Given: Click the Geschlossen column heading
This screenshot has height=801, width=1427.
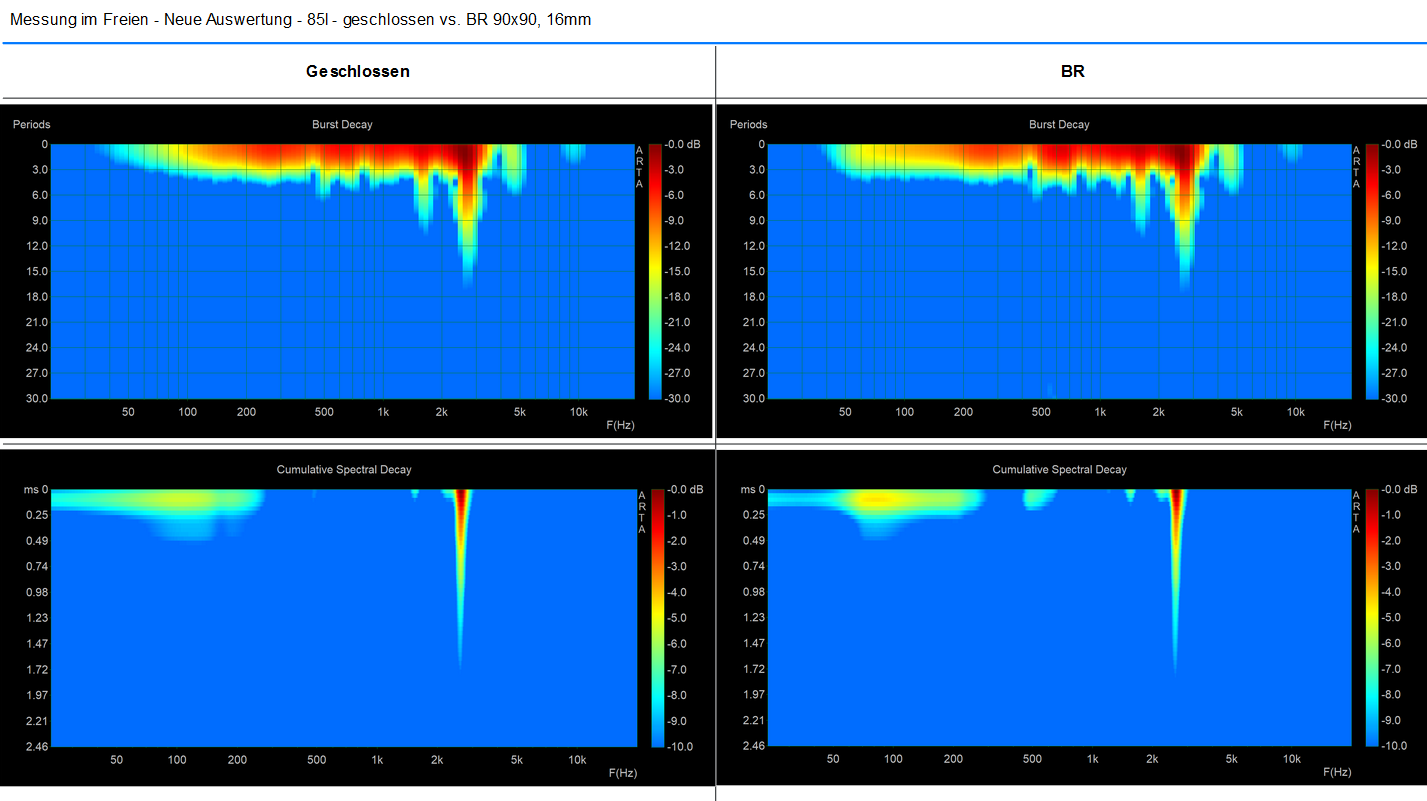Looking at the screenshot, I should tap(357, 72).
